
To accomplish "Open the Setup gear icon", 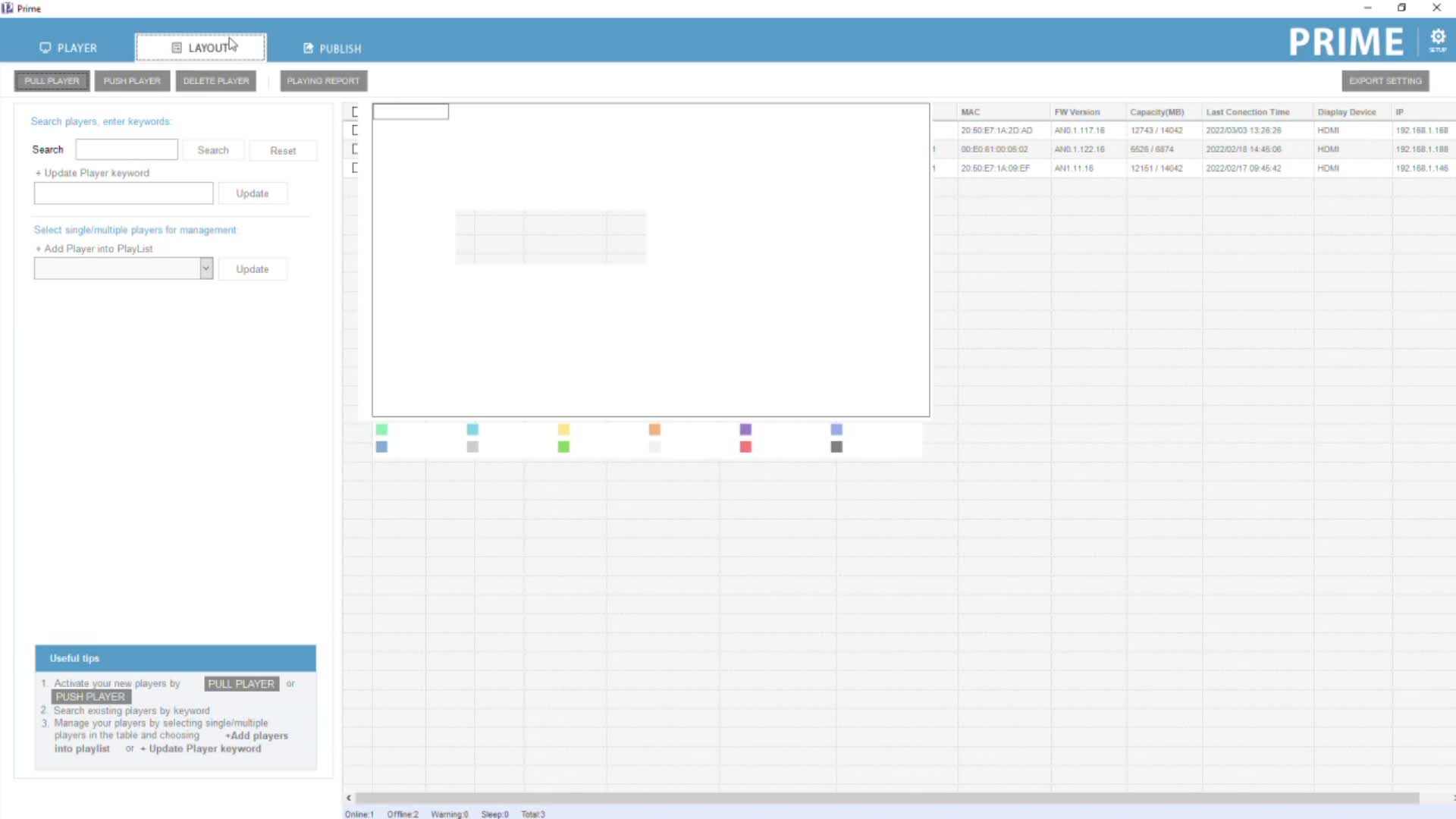I will [1437, 39].
